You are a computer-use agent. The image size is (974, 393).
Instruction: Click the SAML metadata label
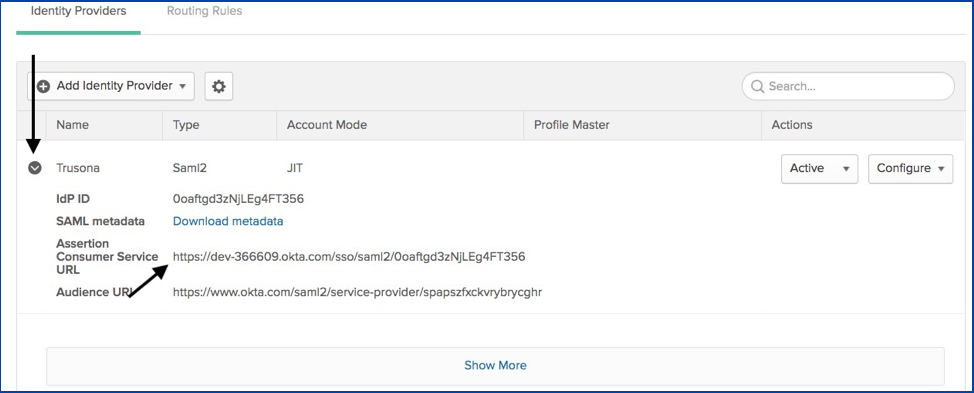tap(100, 221)
